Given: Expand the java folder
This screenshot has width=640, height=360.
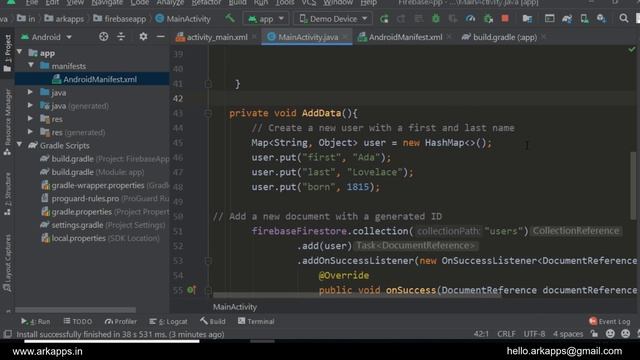Looking at the screenshot, I should point(30,92).
